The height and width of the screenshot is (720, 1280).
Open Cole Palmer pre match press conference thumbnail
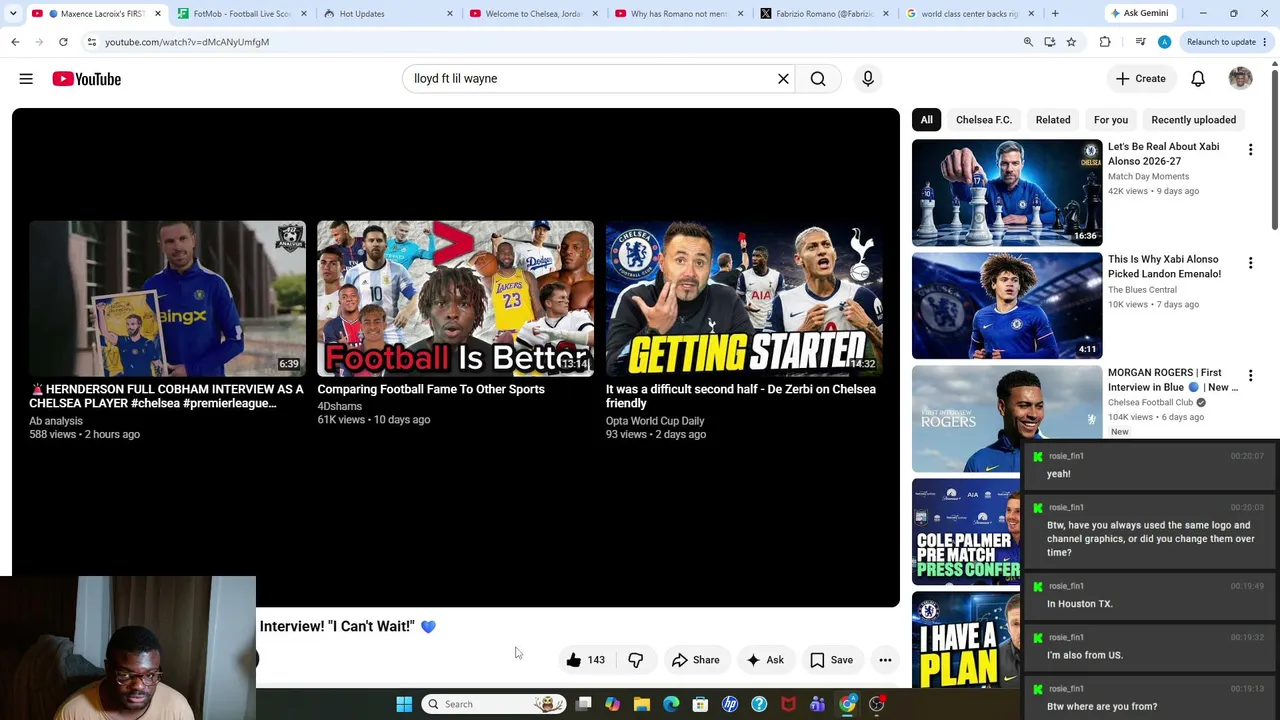tap(966, 532)
